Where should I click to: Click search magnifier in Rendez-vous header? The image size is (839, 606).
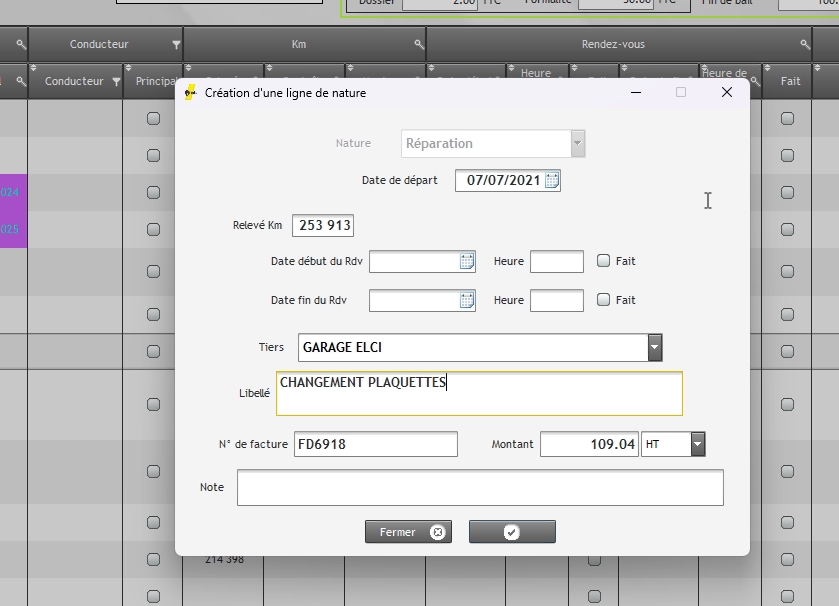coord(805,45)
